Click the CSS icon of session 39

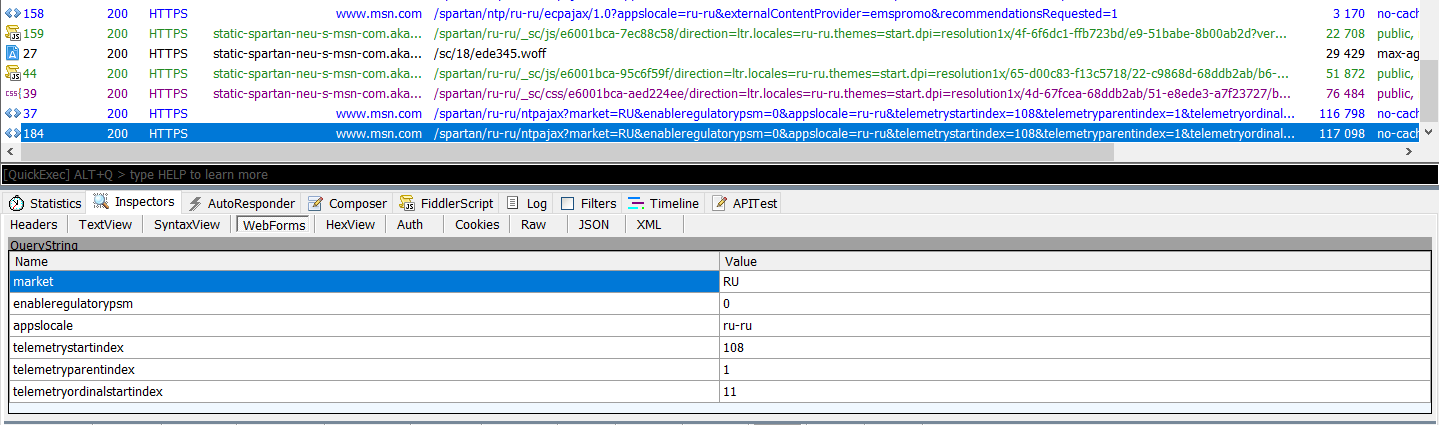pos(12,93)
